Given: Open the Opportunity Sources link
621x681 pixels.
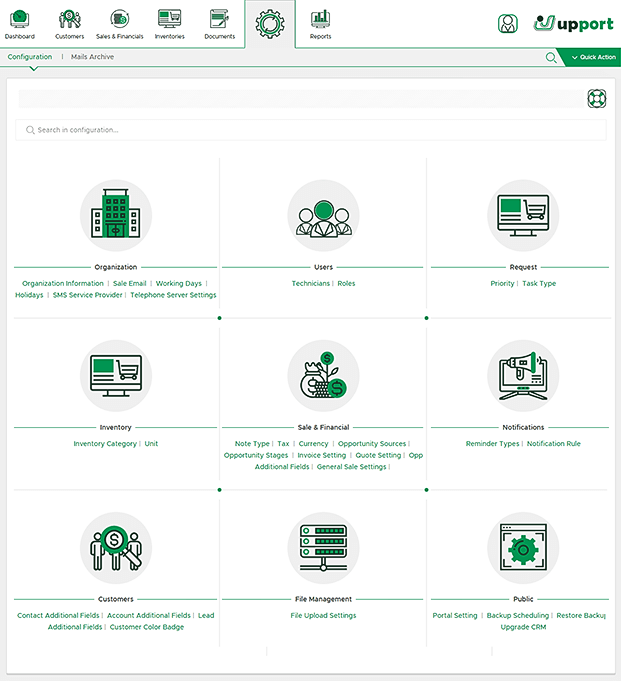Looking at the screenshot, I should tap(372, 443).
